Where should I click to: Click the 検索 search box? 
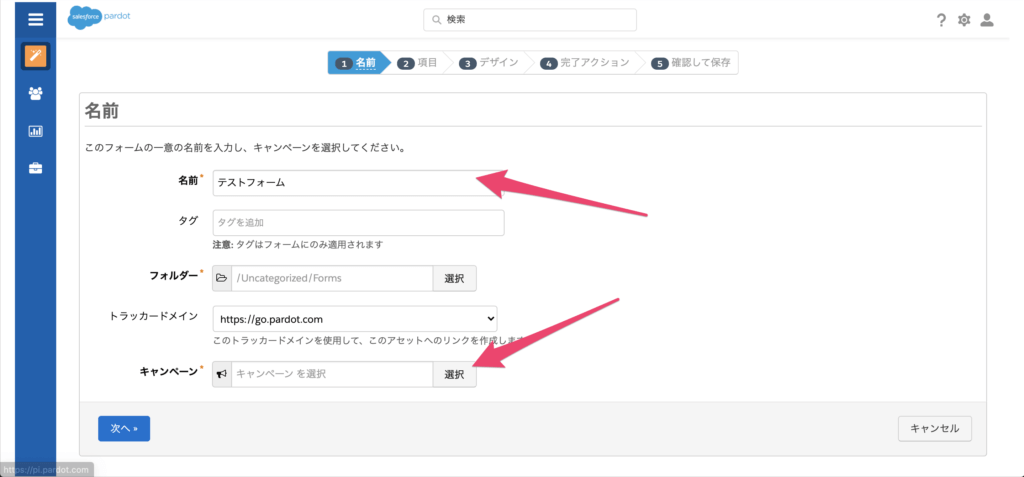pos(530,20)
